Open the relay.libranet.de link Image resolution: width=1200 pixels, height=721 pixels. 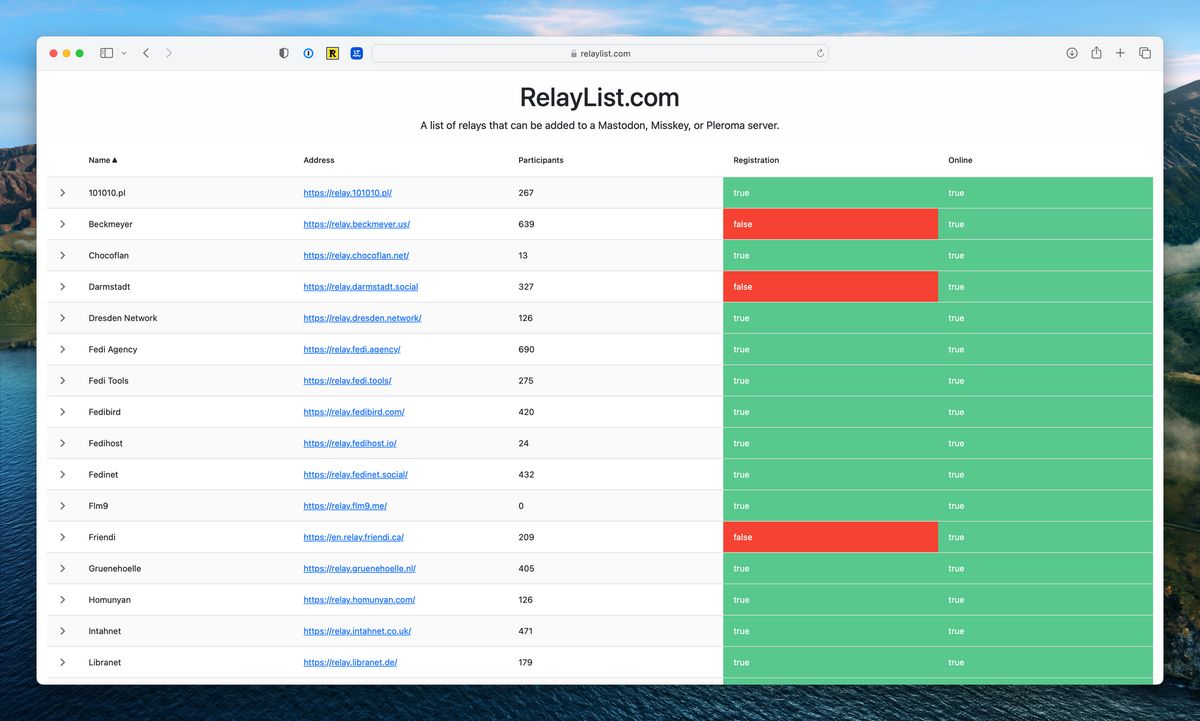(x=351, y=663)
